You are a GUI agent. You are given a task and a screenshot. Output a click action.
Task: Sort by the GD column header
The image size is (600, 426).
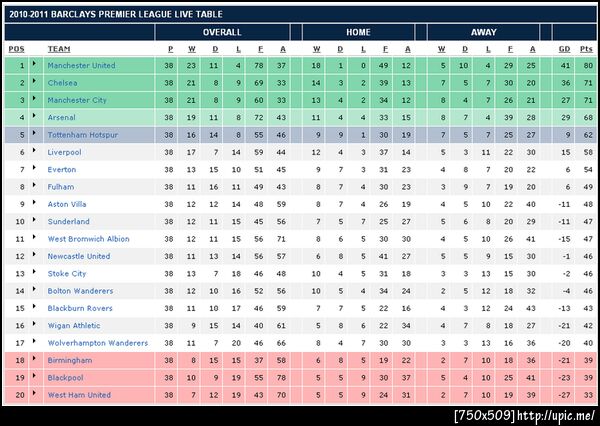click(564, 49)
